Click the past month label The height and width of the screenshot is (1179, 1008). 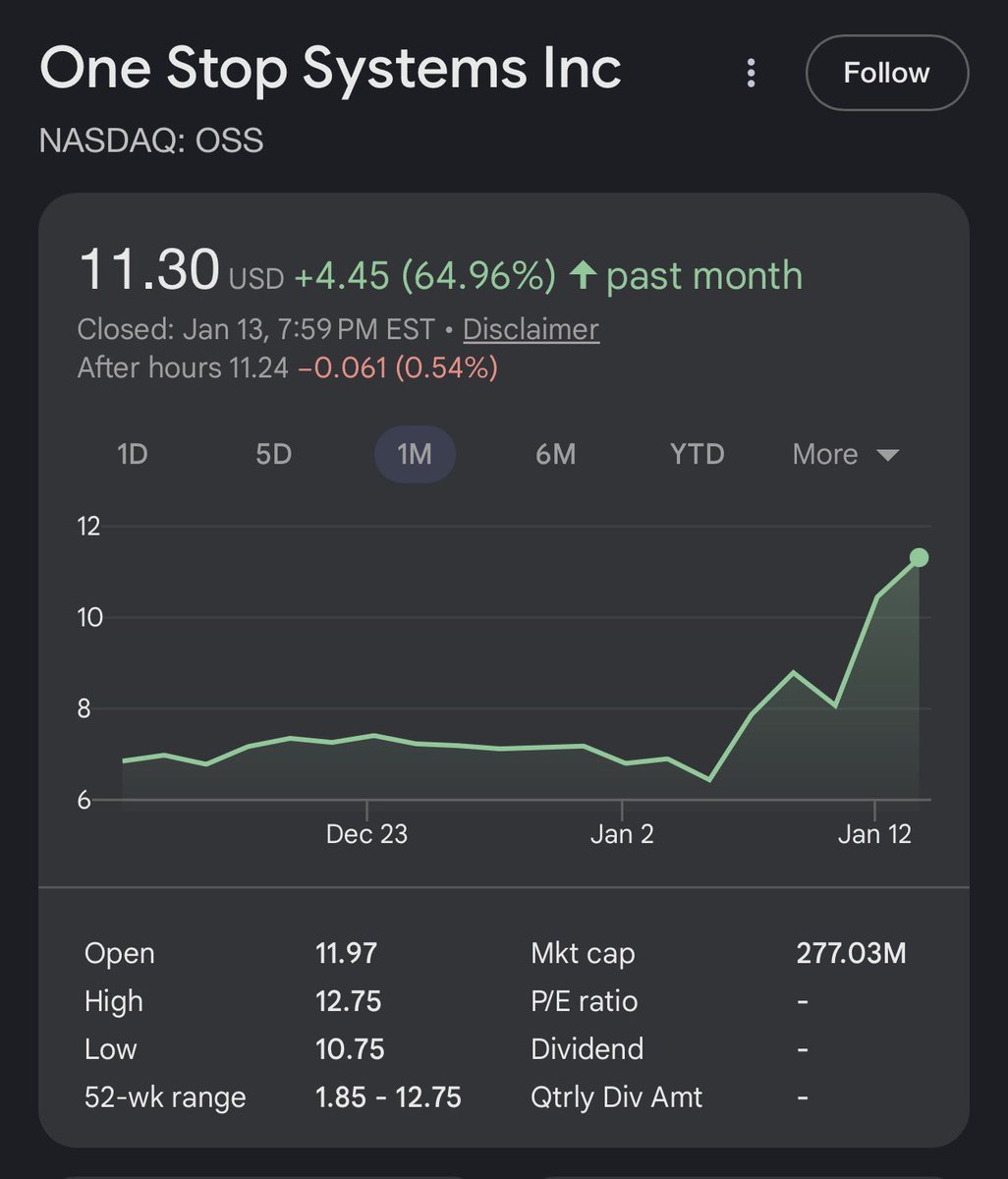[704, 276]
